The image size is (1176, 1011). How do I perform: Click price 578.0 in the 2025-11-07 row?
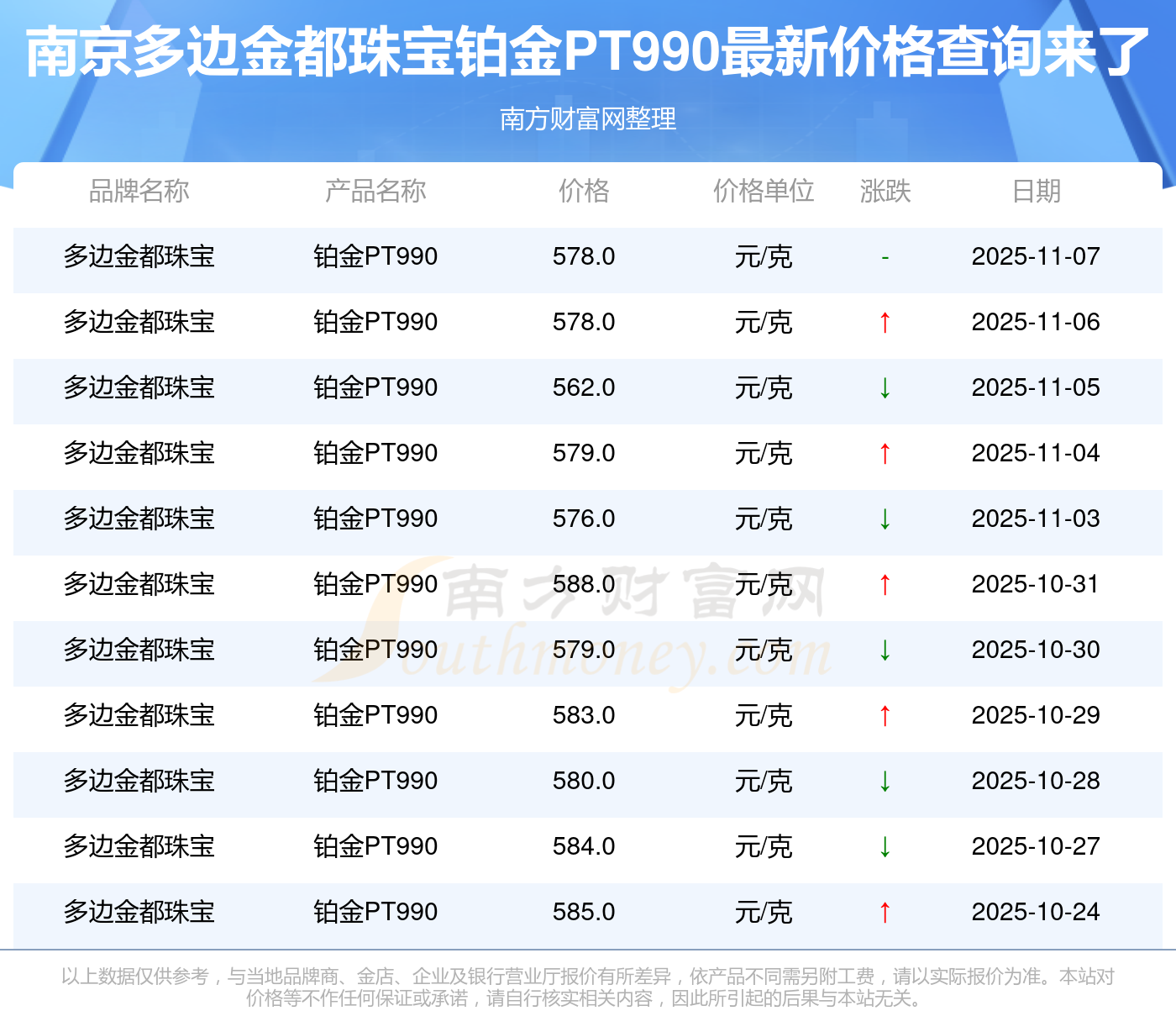pyautogui.click(x=584, y=256)
